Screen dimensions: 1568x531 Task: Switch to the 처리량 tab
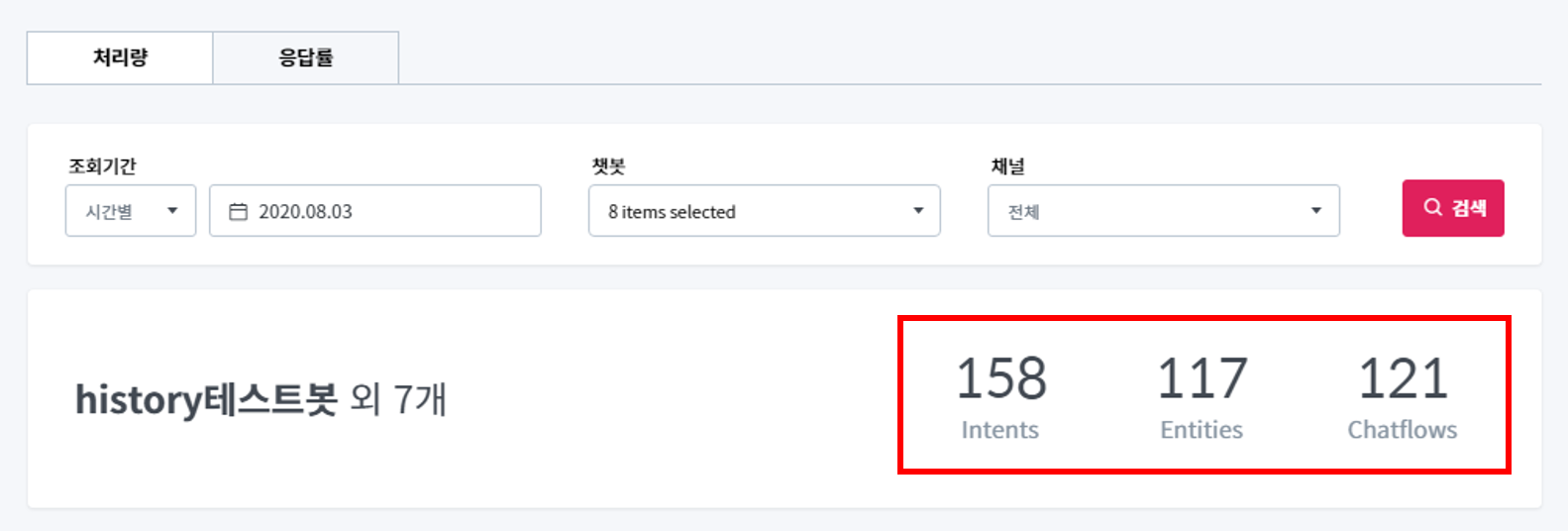coord(120,57)
